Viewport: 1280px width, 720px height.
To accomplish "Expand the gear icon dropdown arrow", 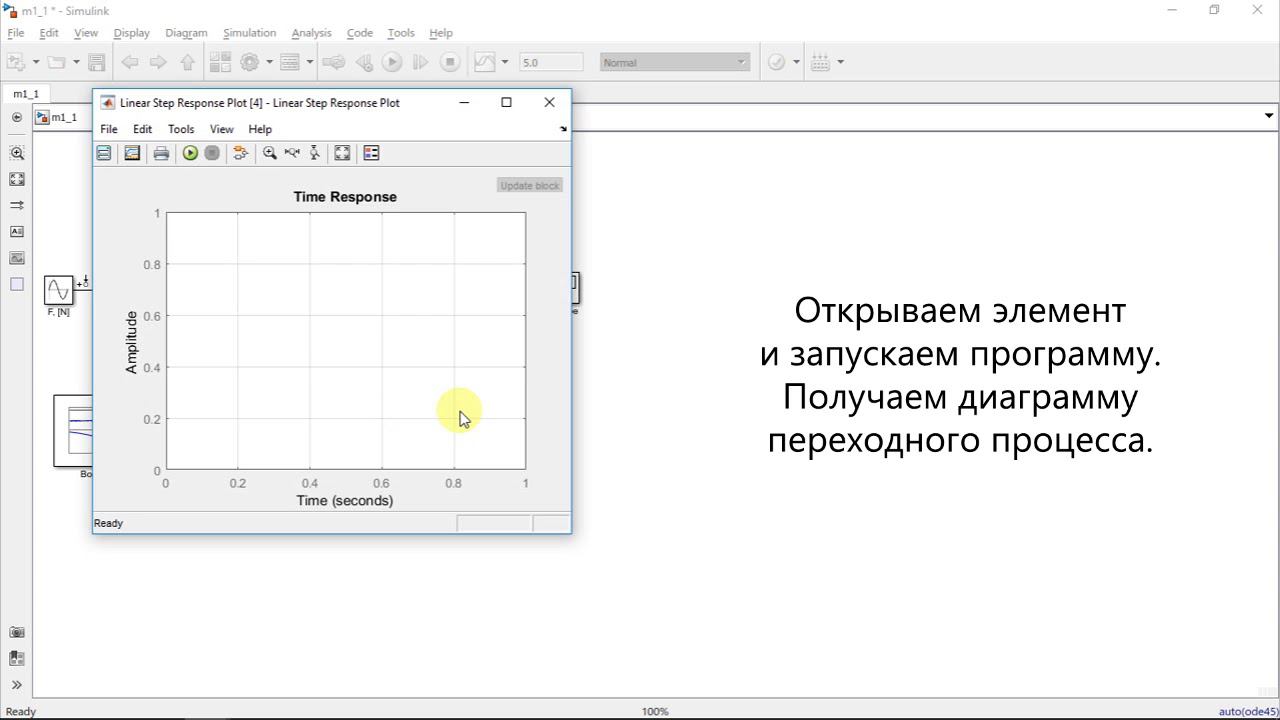I will coord(269,62).
